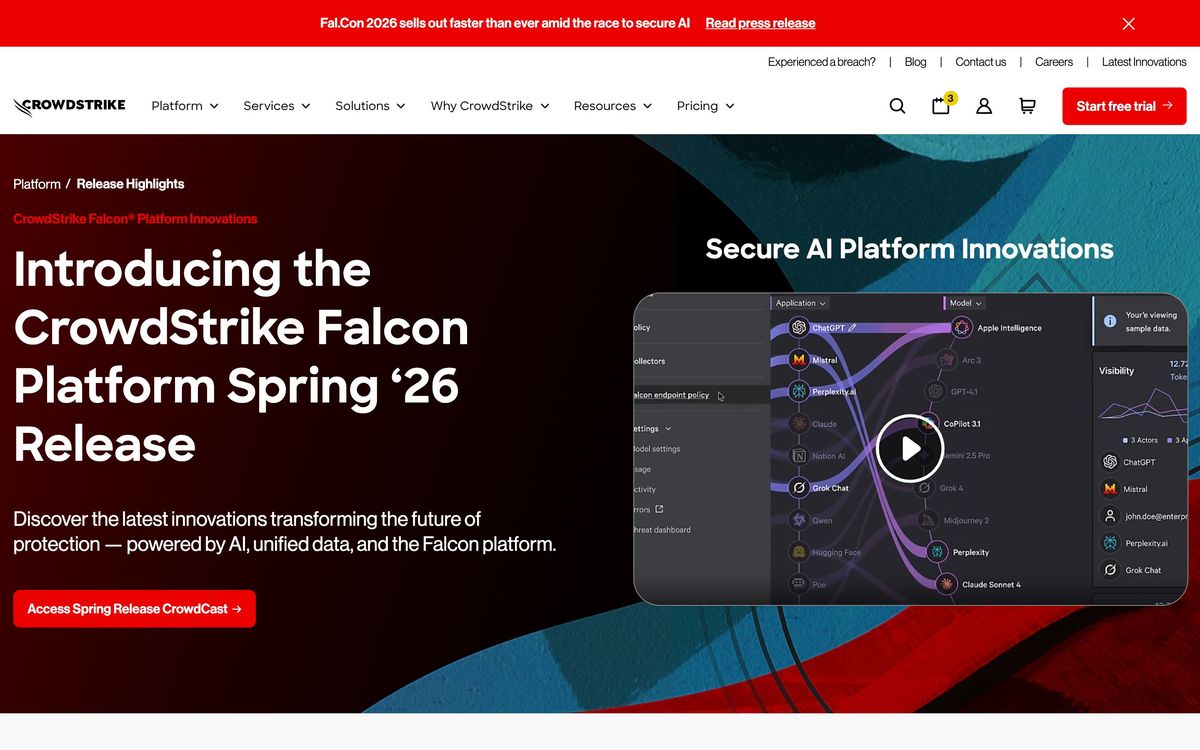
Task: Click the Arc 3 model icon
Action: tap(946, 359)
